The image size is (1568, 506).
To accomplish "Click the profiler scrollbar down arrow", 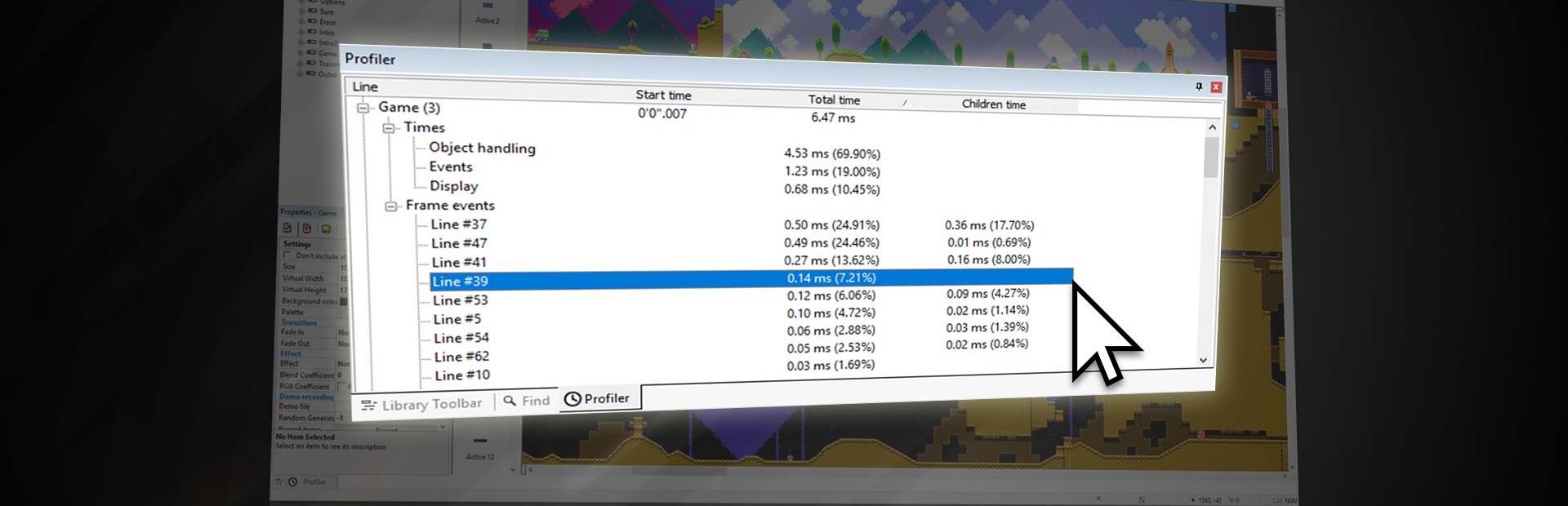I will coord(1203,360).
